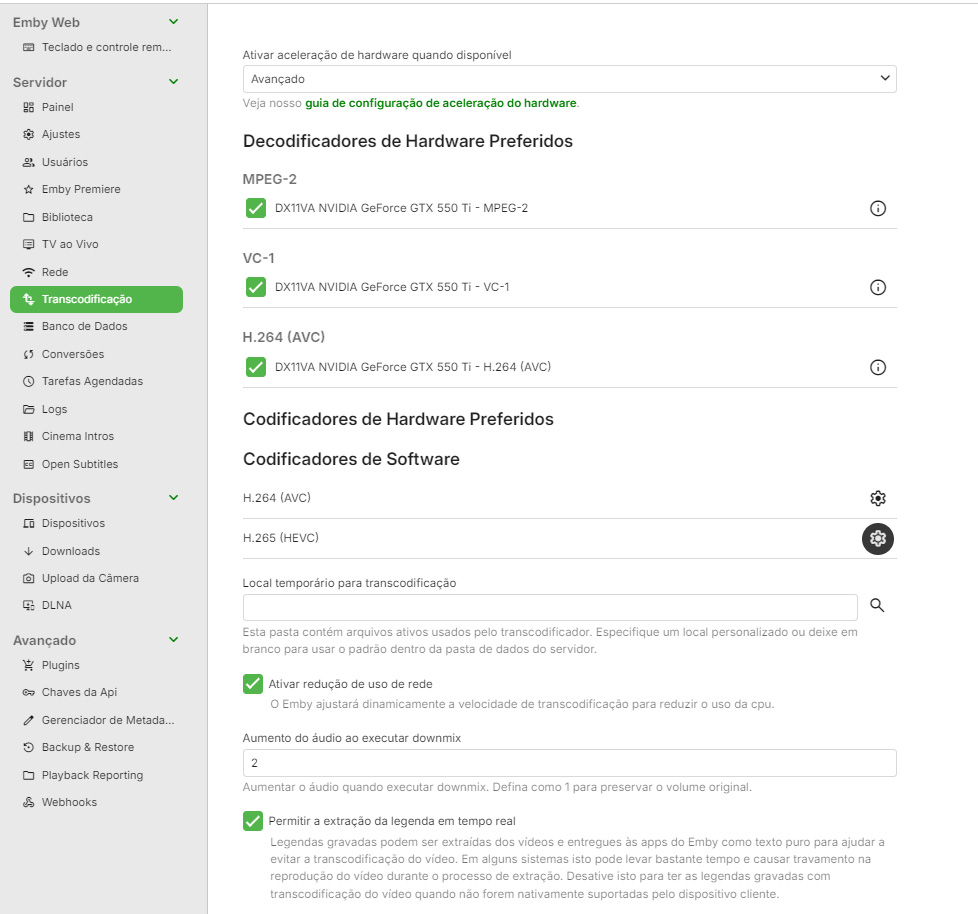The image size is (978, 914).
Task: Click the downmix audio boost input field
Action: (x=569, y=763)
